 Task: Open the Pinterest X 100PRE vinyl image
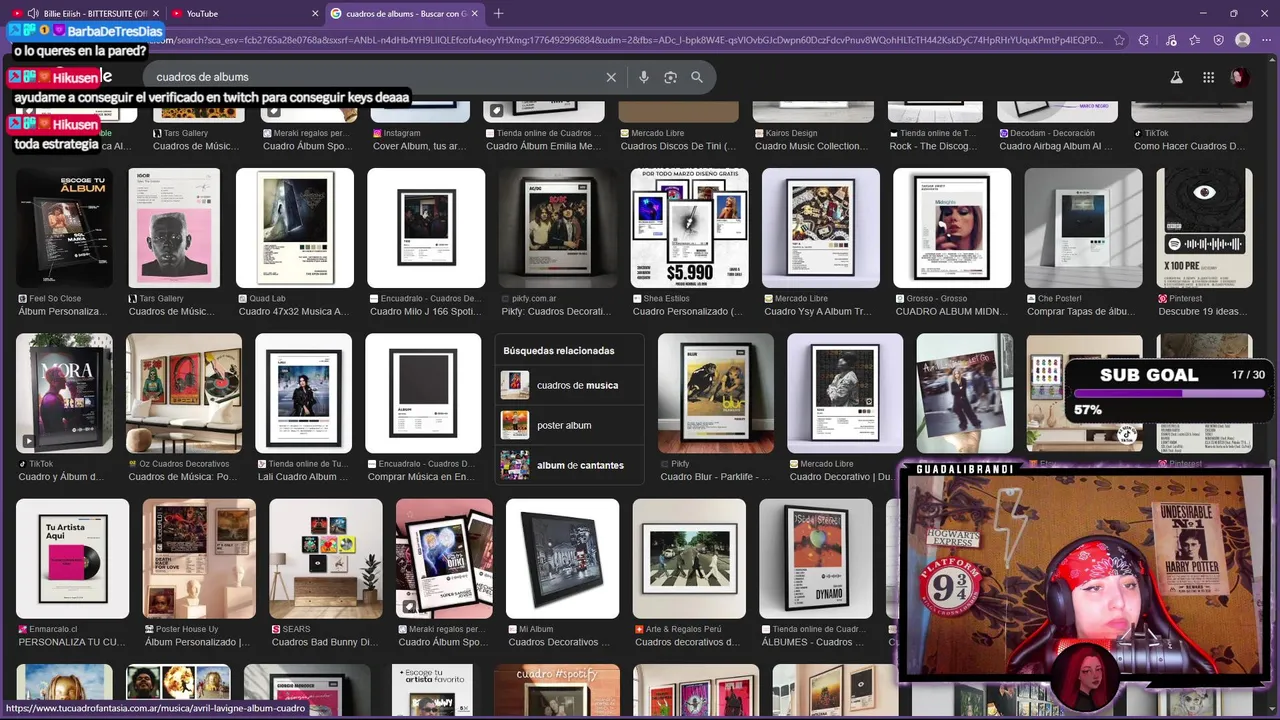pyautogui.click(x=1204, y=228)
